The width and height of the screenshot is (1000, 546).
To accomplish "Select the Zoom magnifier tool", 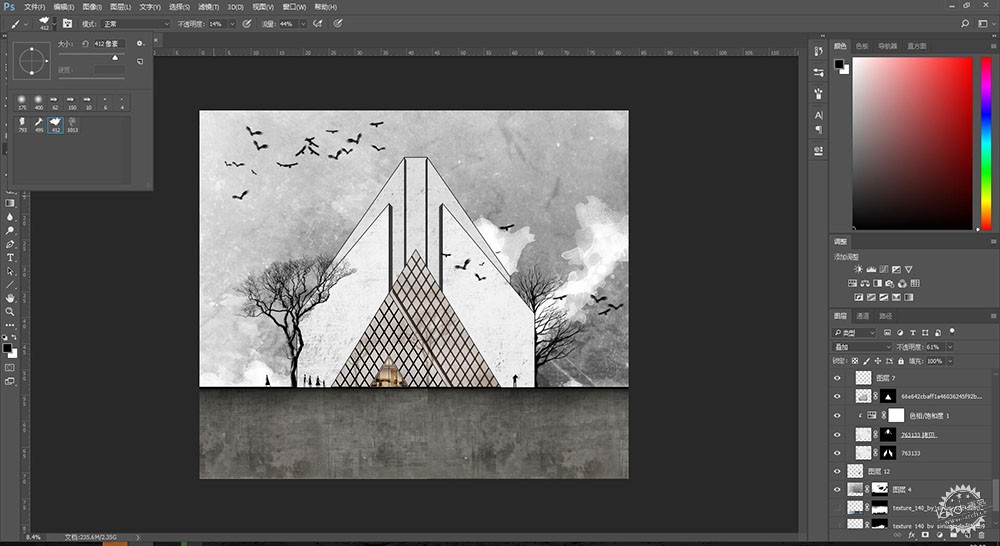I will click(x=10, y=312).
